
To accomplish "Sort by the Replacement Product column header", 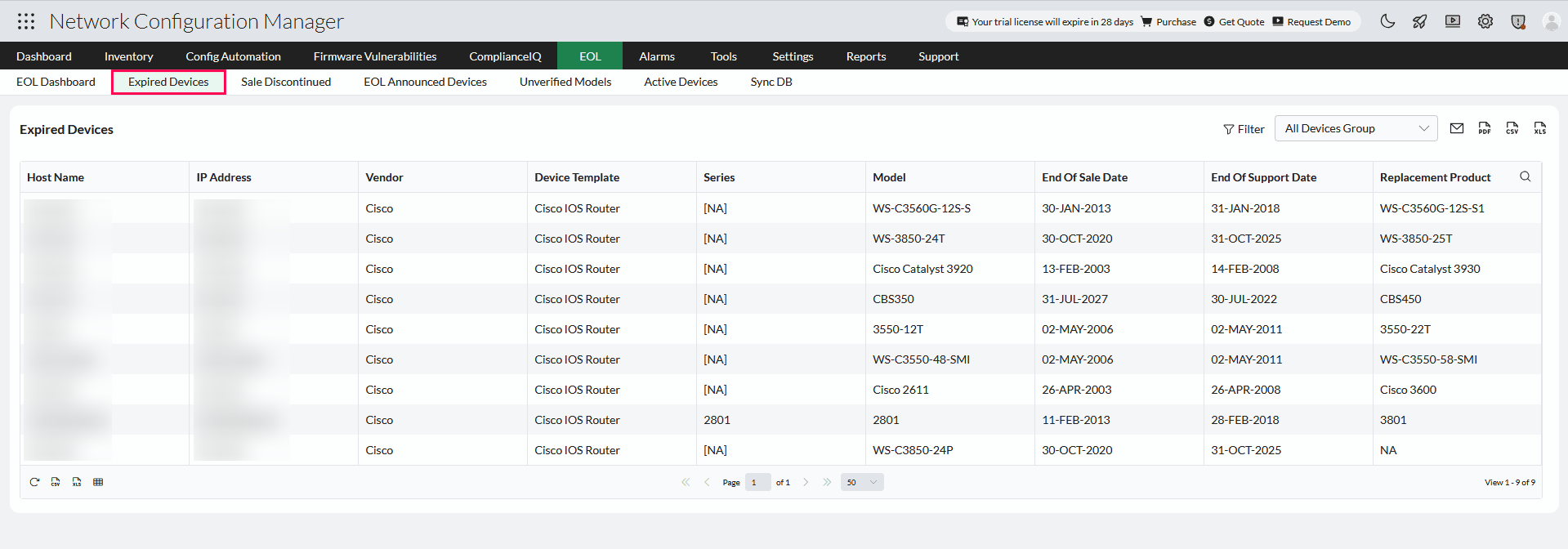I will [x=1436, y=177].
